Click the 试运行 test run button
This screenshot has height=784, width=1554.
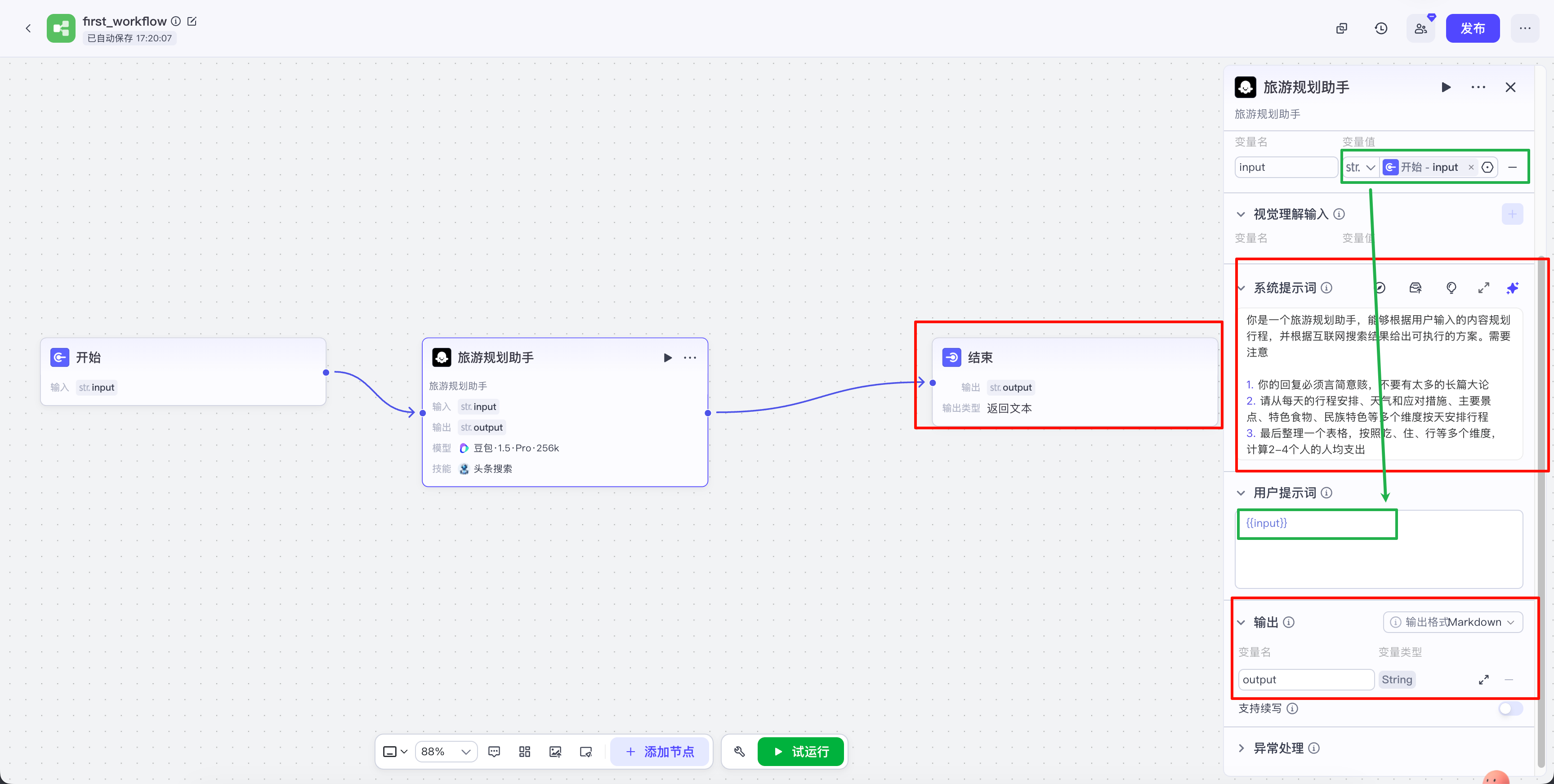click(x=800, y=752)
